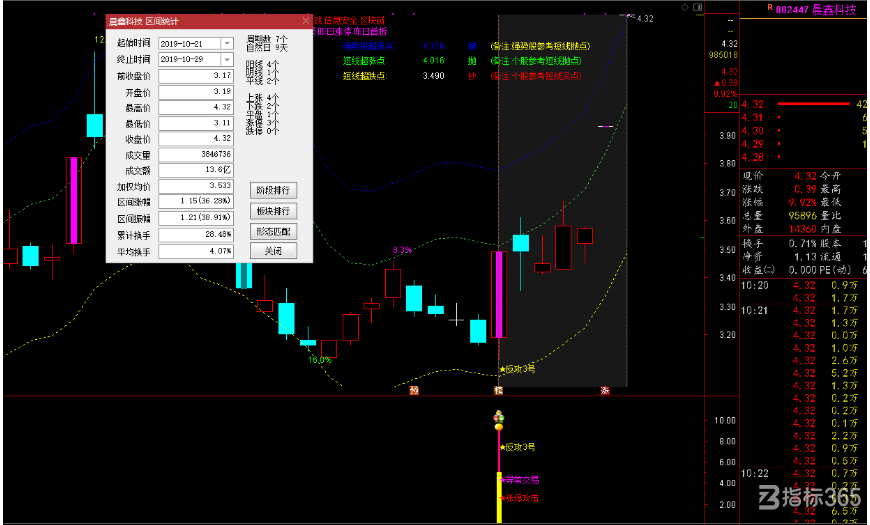870x525 pixels.
Task: Click the order book price 4.29
Action: click(x=752, y=144)
